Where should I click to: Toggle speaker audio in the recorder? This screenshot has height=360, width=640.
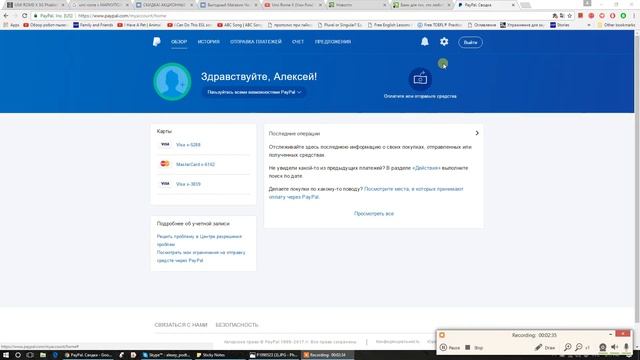pyautogui.click(x=615, y=347)
